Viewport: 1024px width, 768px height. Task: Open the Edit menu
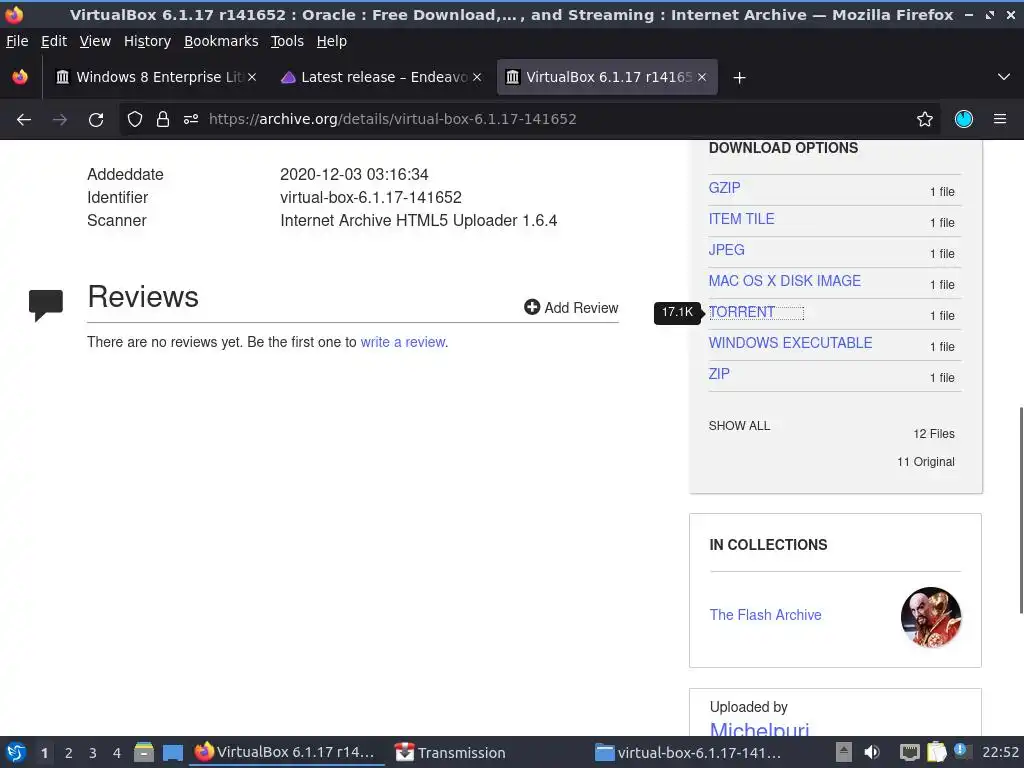pyautogui.click(x=54, y=41)
